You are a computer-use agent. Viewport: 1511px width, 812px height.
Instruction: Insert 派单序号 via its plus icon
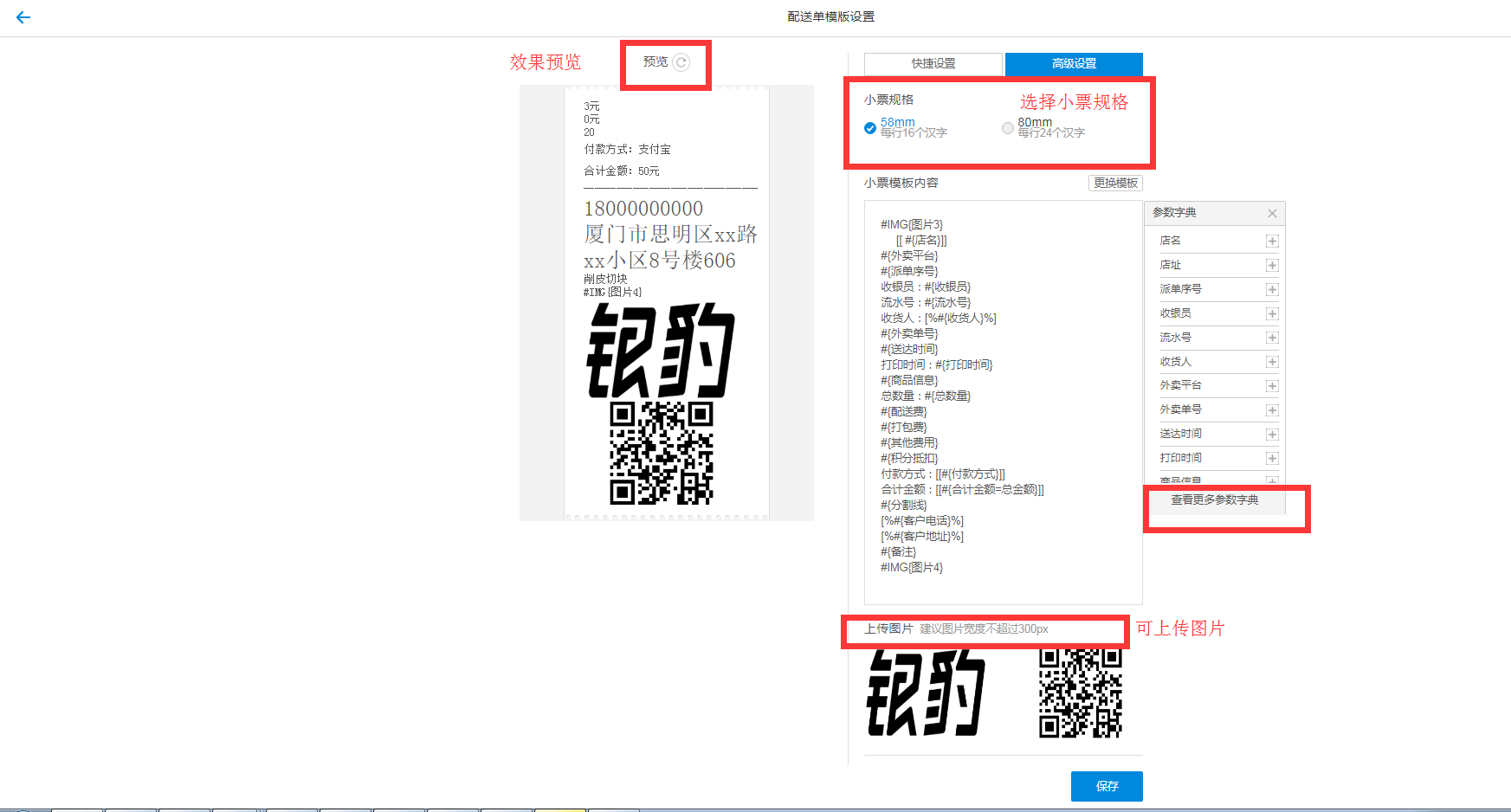click(1272, 290)
